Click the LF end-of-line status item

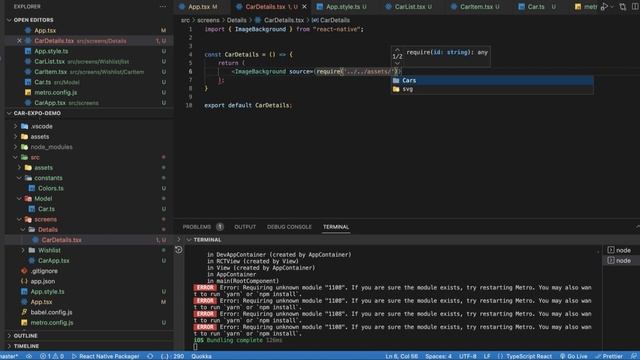[487, 356]
